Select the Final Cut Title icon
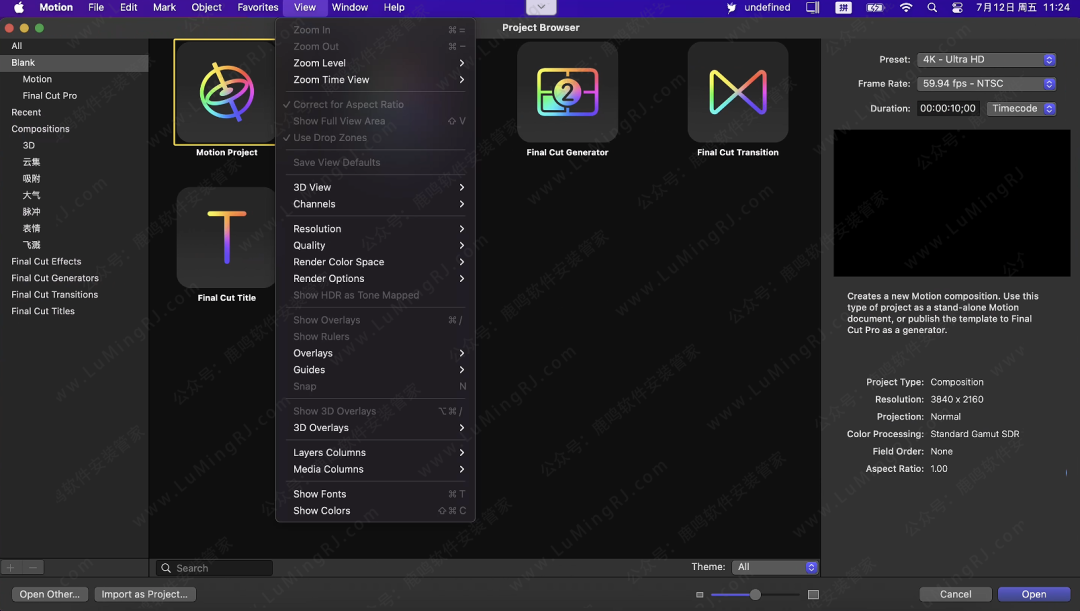The image size is (1080, 611). (226, 237)
